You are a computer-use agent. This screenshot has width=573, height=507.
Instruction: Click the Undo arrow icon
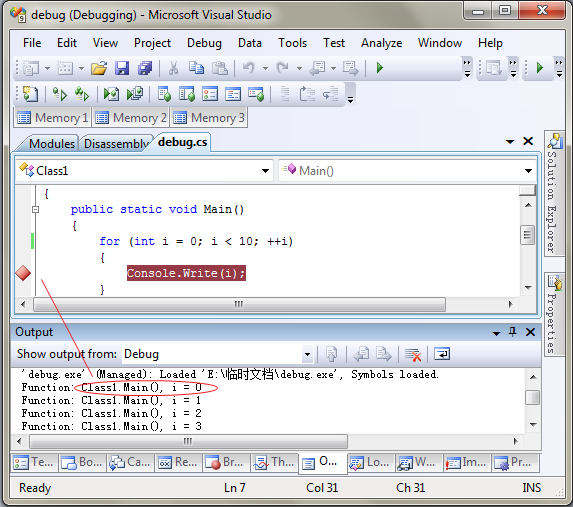[249, 68]
